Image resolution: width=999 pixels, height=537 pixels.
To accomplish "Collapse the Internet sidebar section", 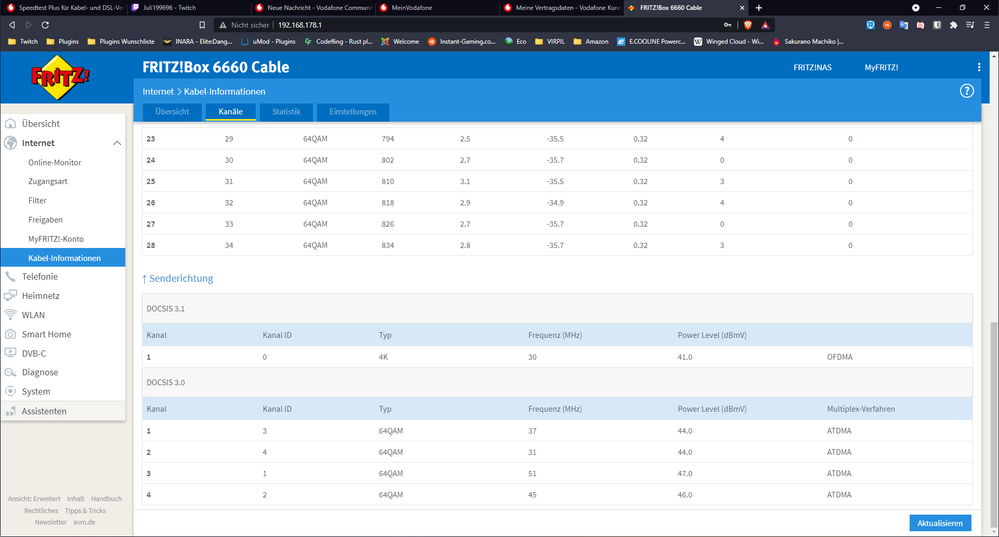I will click(117, 143).
